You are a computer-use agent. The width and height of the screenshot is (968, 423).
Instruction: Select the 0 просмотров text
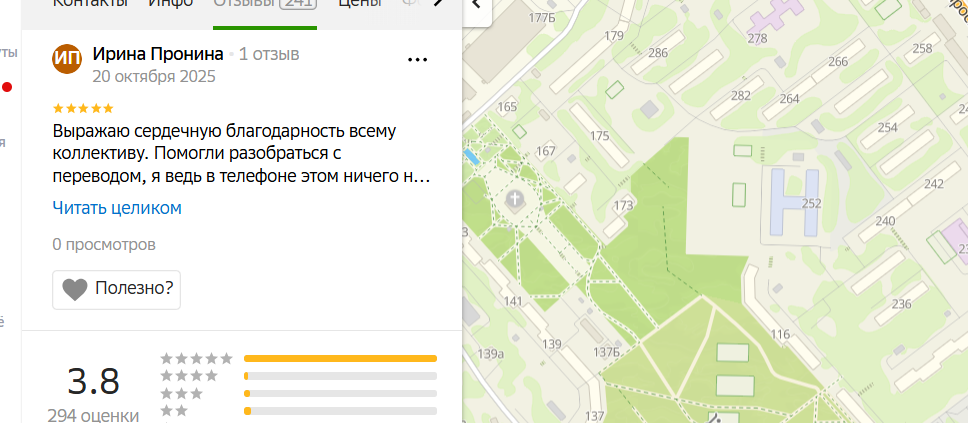click(104, 245)
